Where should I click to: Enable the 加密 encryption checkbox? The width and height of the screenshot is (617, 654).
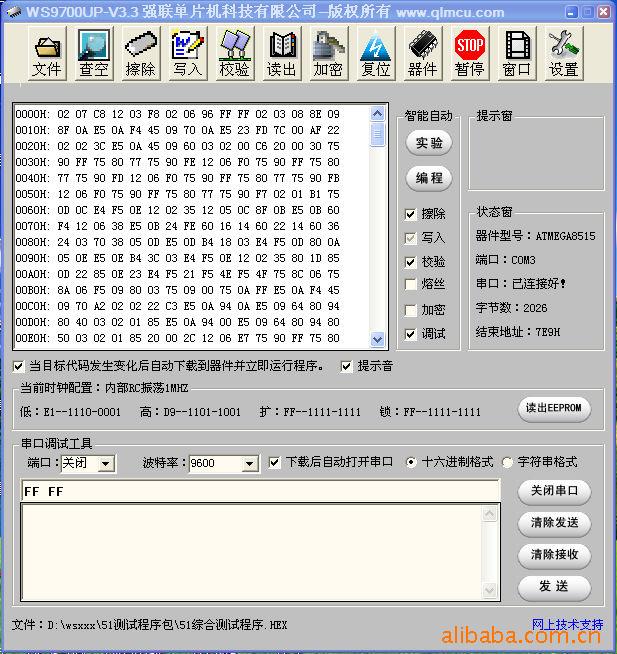pyautogui.click(x=410, y=310)
